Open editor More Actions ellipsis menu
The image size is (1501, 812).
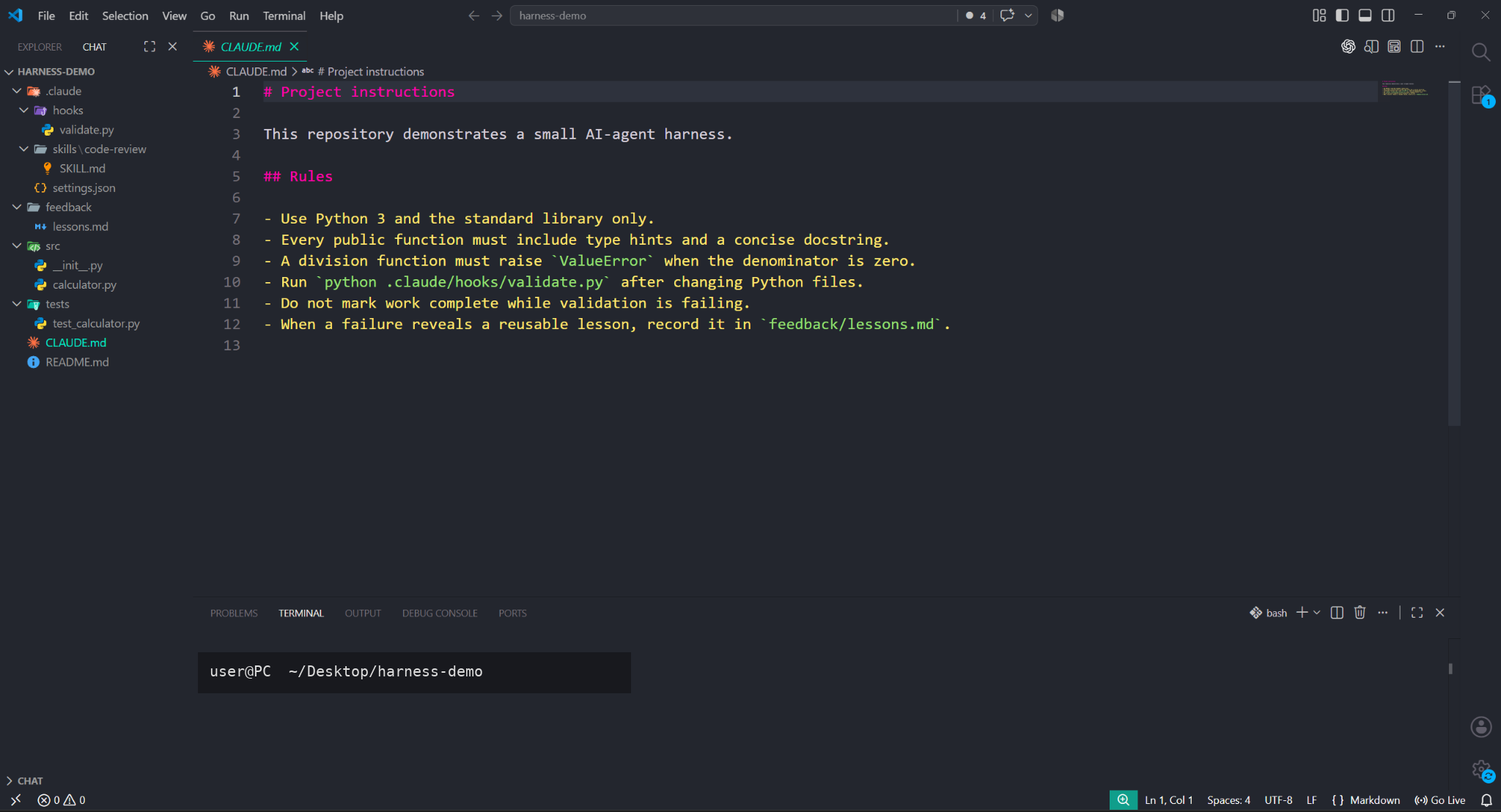click(x=1440, y=47)
